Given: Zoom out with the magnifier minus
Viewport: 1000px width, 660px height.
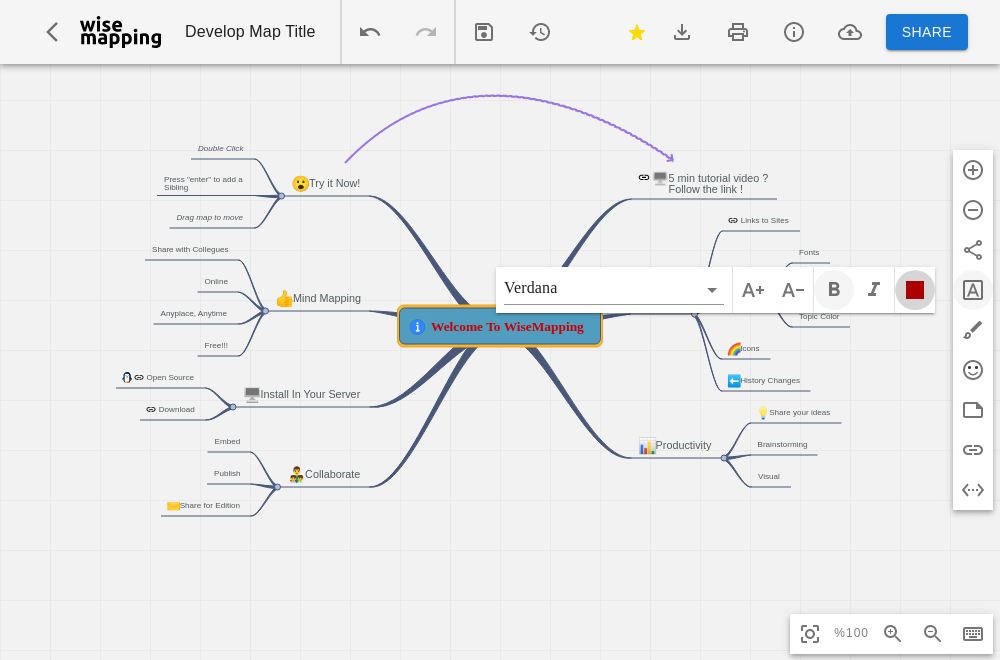Looking at the screenshot, I should pos(932,633).
